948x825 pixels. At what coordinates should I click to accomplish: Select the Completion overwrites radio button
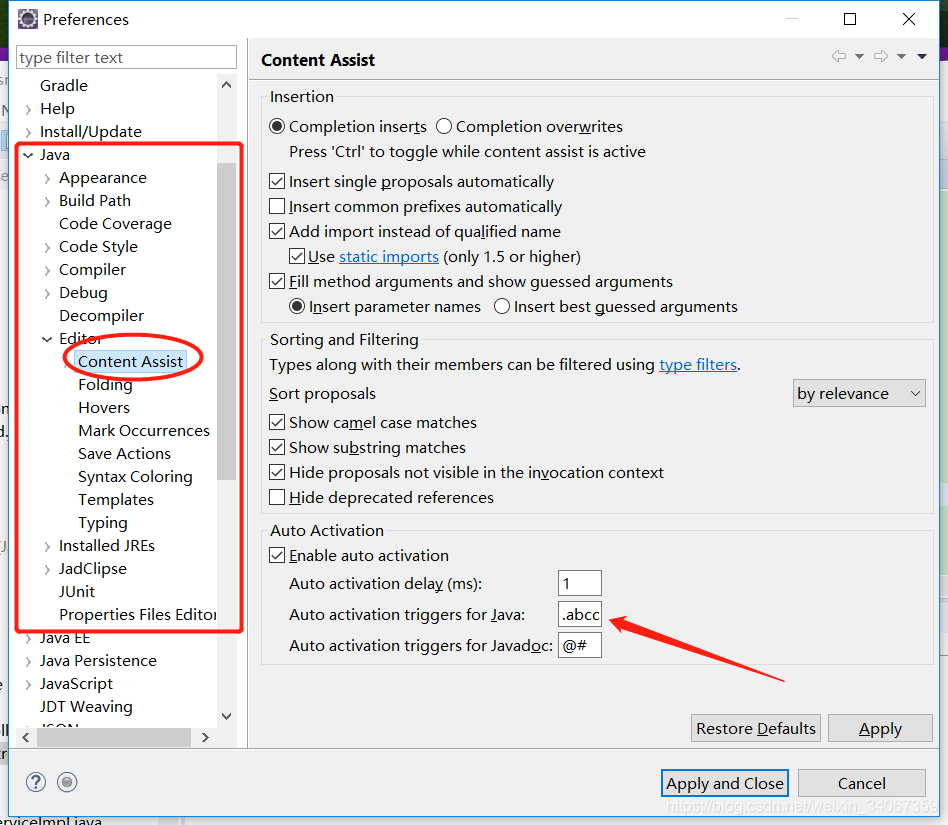(444, 126)
